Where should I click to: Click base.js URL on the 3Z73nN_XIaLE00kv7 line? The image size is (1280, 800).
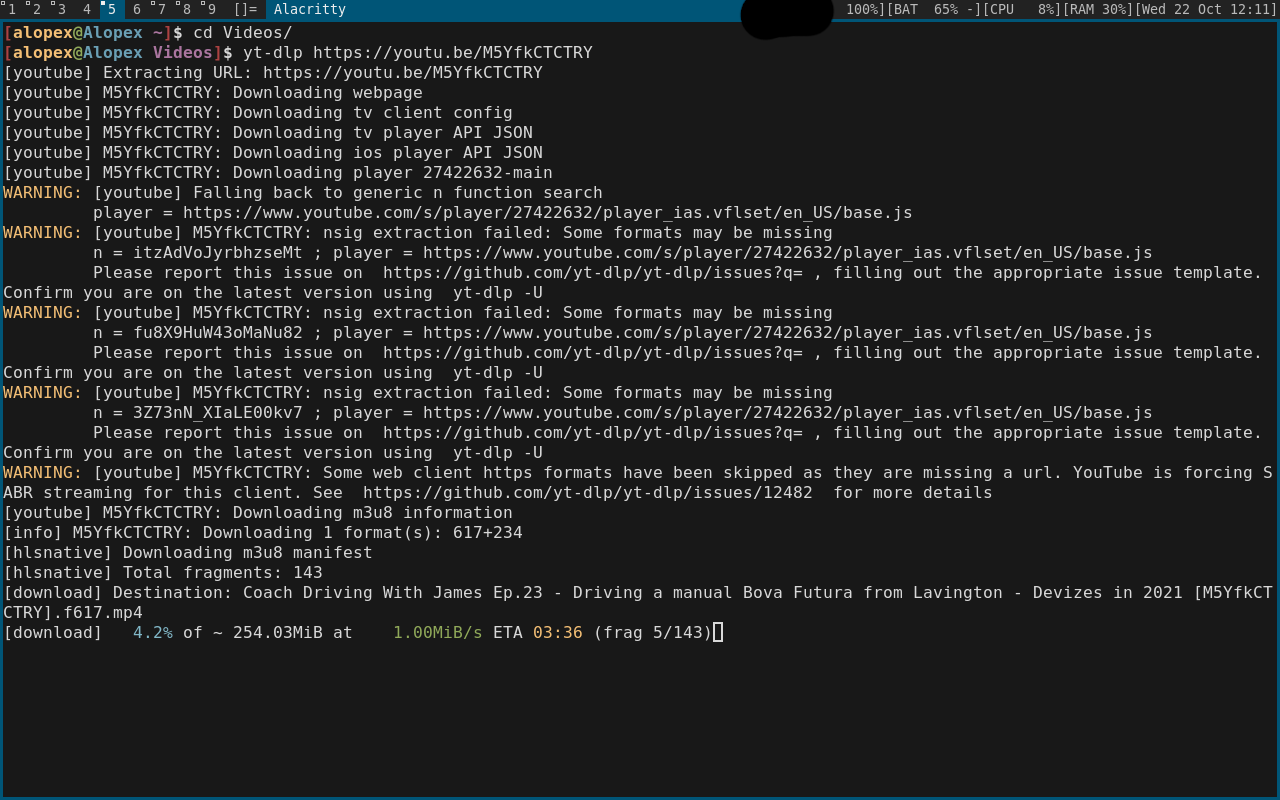click(788, 413)
